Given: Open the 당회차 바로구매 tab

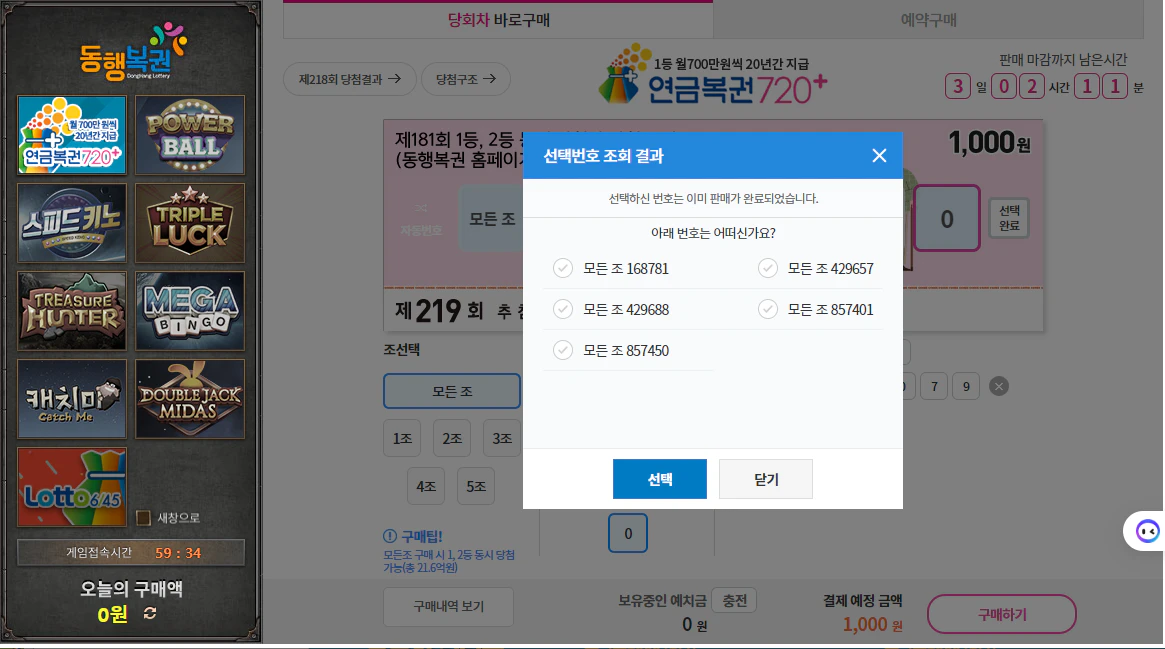Looking at the screenshot, I should pyautogui.click(x=498, y=20).
